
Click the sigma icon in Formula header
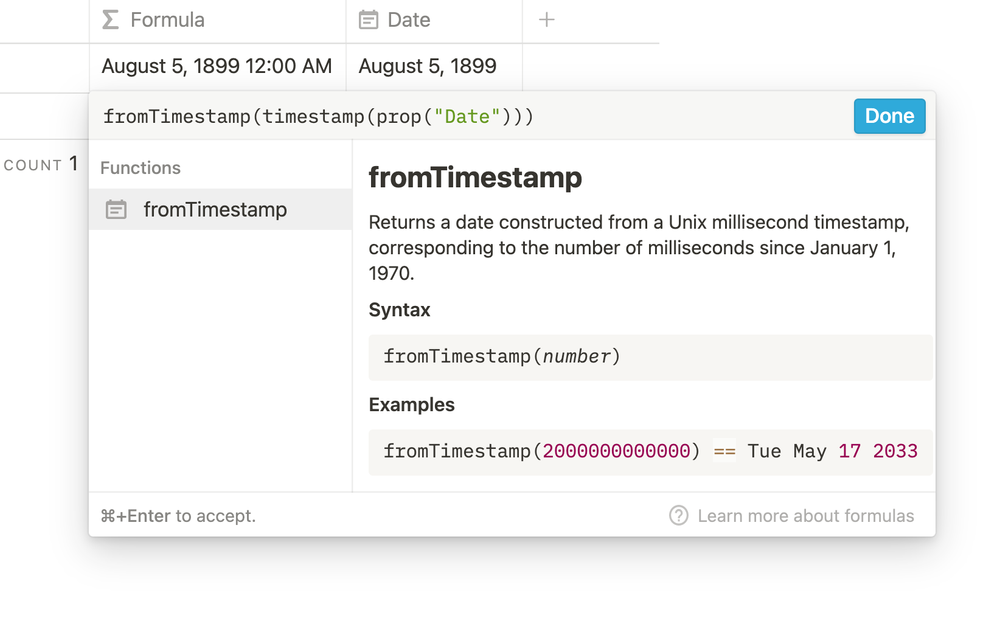(x=111, y=20)
